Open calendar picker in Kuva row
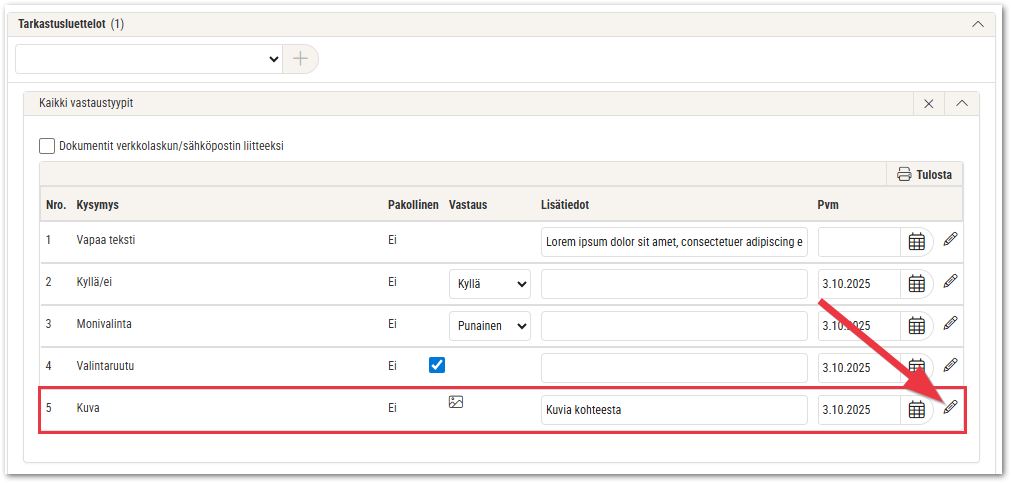 916,409
